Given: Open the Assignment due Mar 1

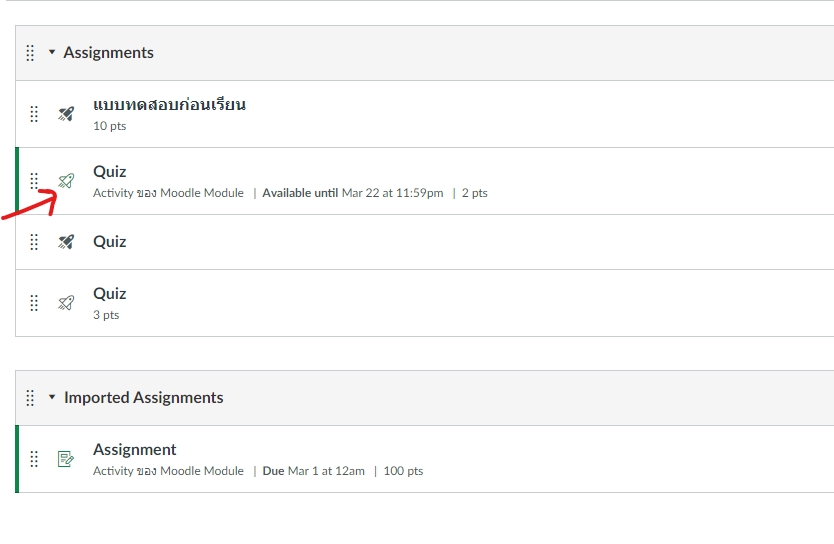Looking at the screenshot, I should pos(135,450).
